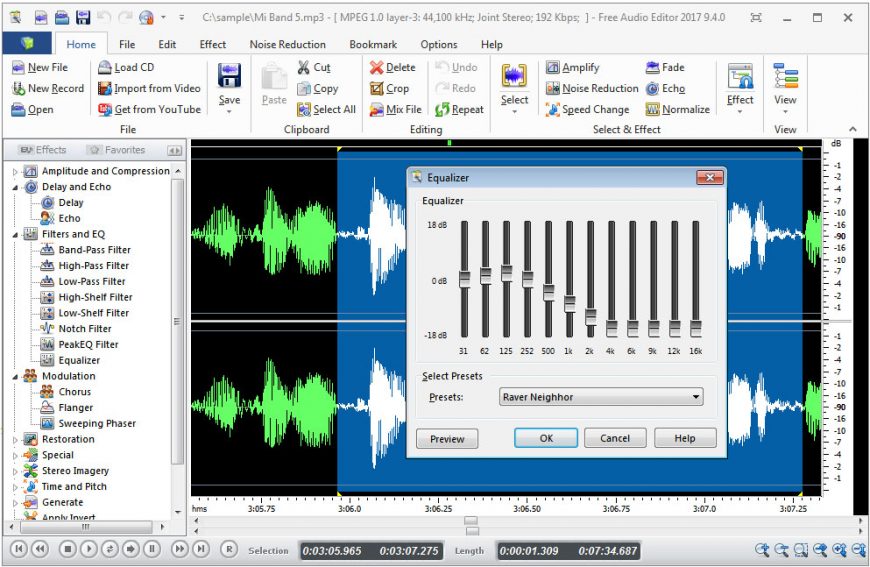Open the Options ribbon tab
Screen dimensions: 870x567
(x=438, y=44)
